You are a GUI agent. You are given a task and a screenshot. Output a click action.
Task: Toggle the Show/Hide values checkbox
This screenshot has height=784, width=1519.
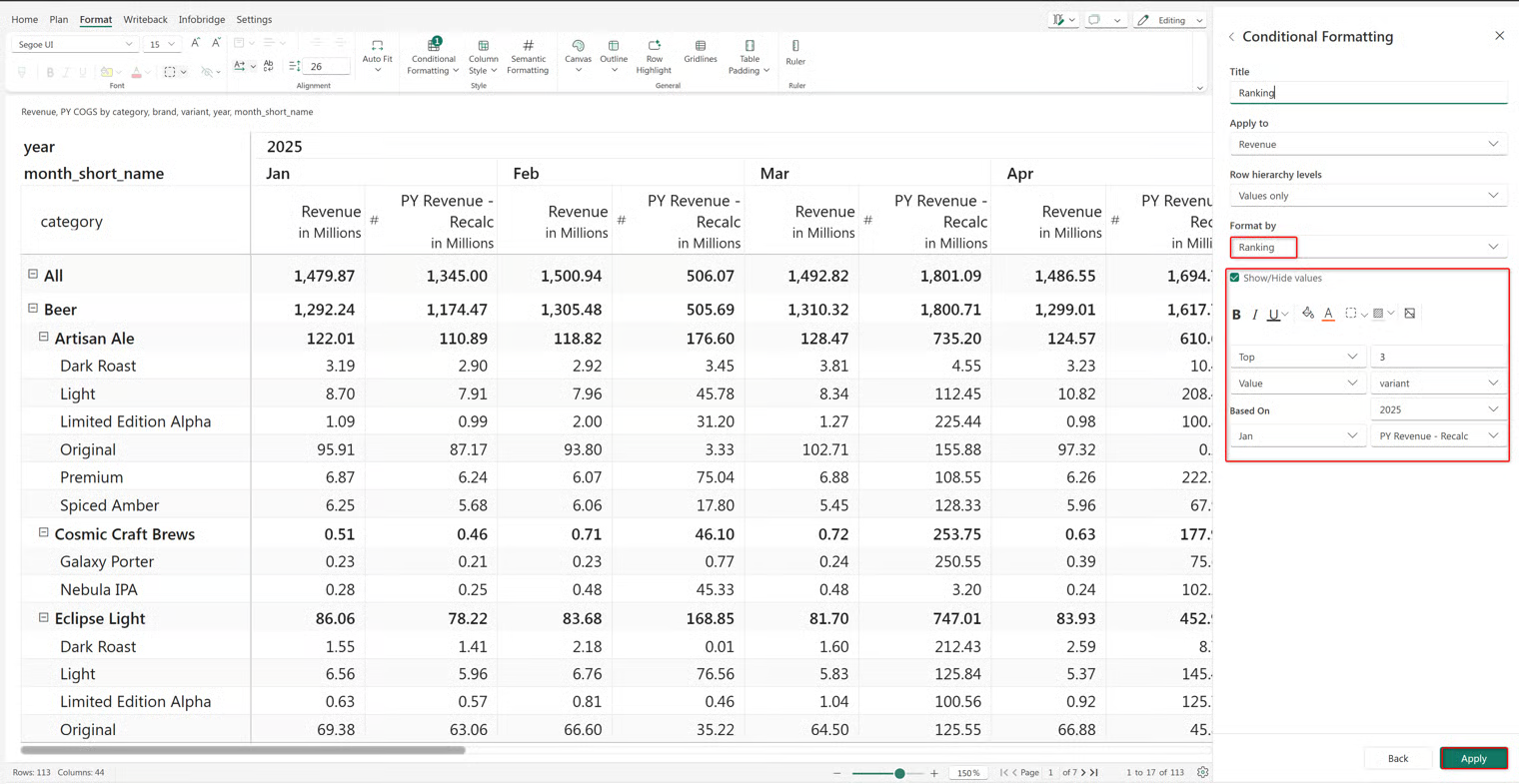coord(1234,278)
